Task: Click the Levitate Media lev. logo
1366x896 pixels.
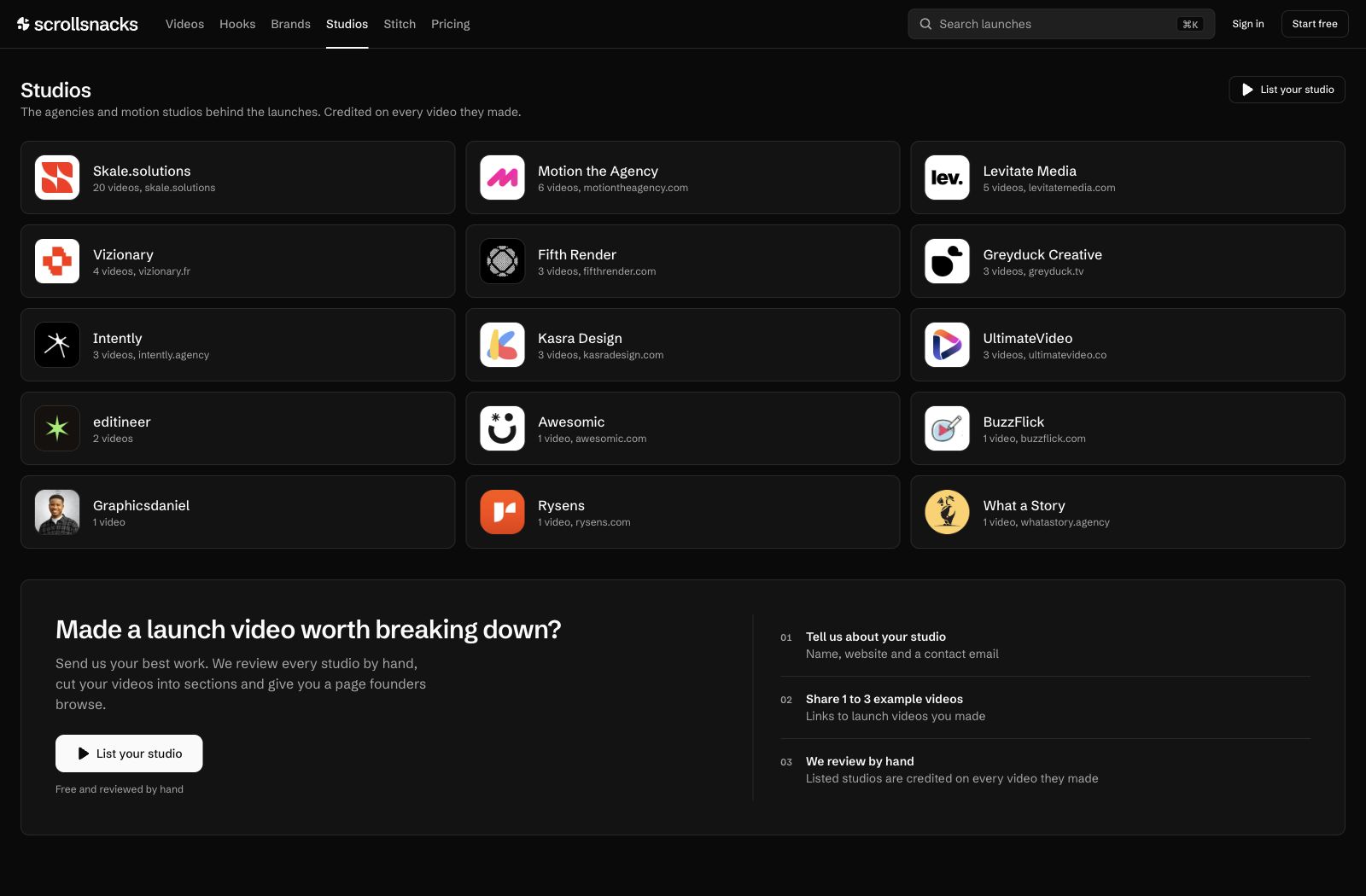Action: [x=947, y=177]
